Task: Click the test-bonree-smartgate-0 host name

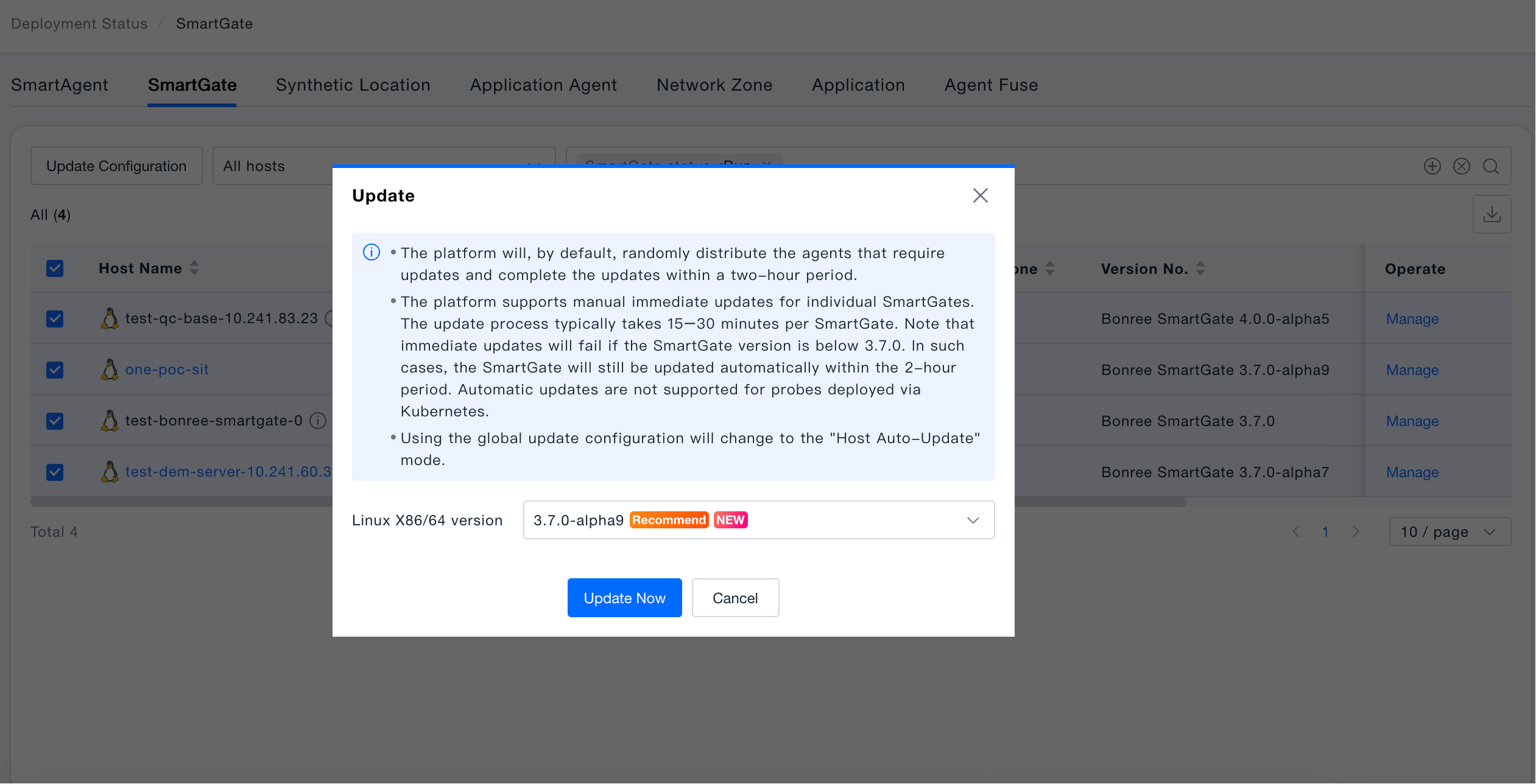Action: coord(214,421)
